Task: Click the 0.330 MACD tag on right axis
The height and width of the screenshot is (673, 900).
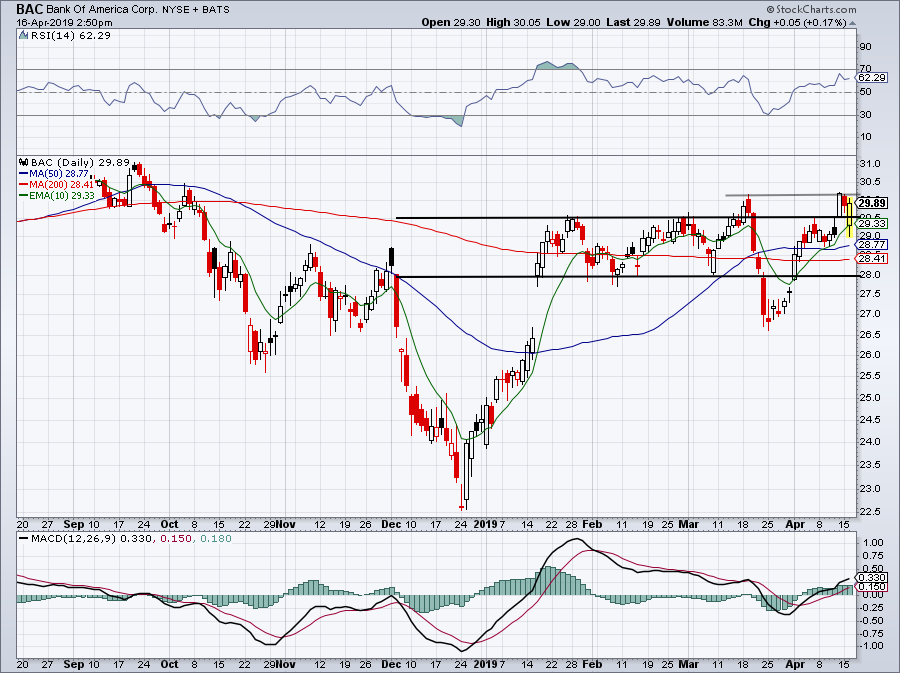Action: click(x=871, y=578)
